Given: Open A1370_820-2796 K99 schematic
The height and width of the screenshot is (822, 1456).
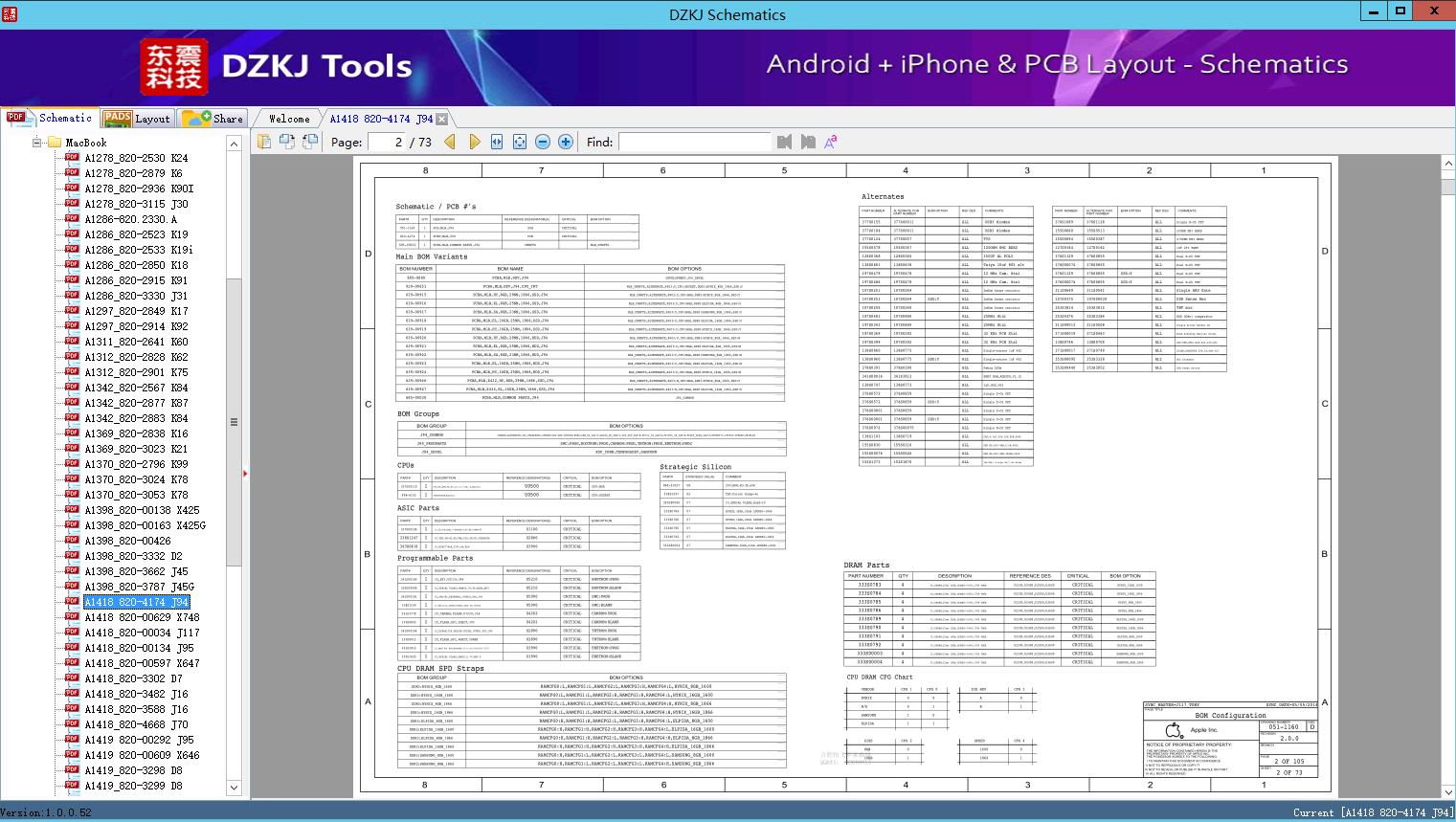Looking at the screenshot, I should tap(136, 464).
